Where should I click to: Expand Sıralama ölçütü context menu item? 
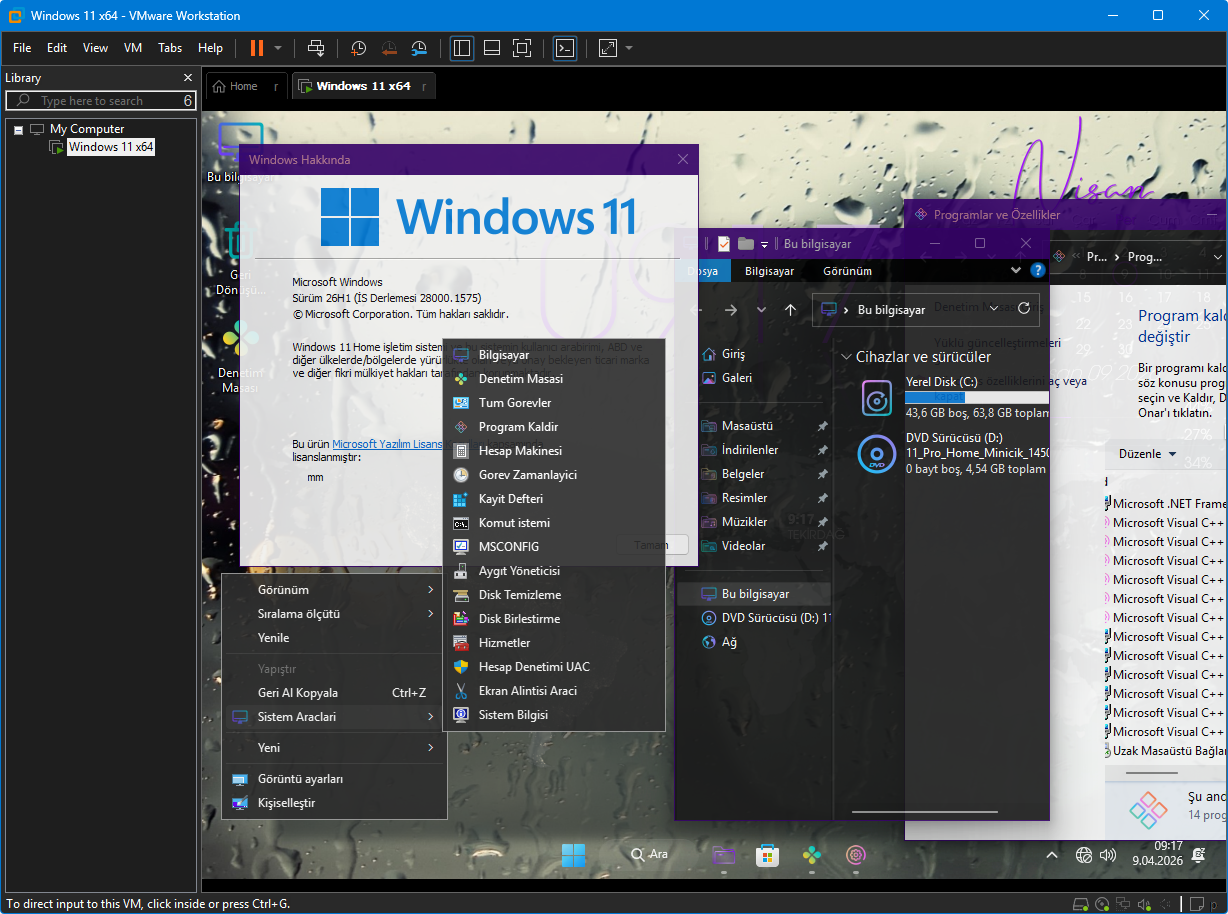coord(332,614)
